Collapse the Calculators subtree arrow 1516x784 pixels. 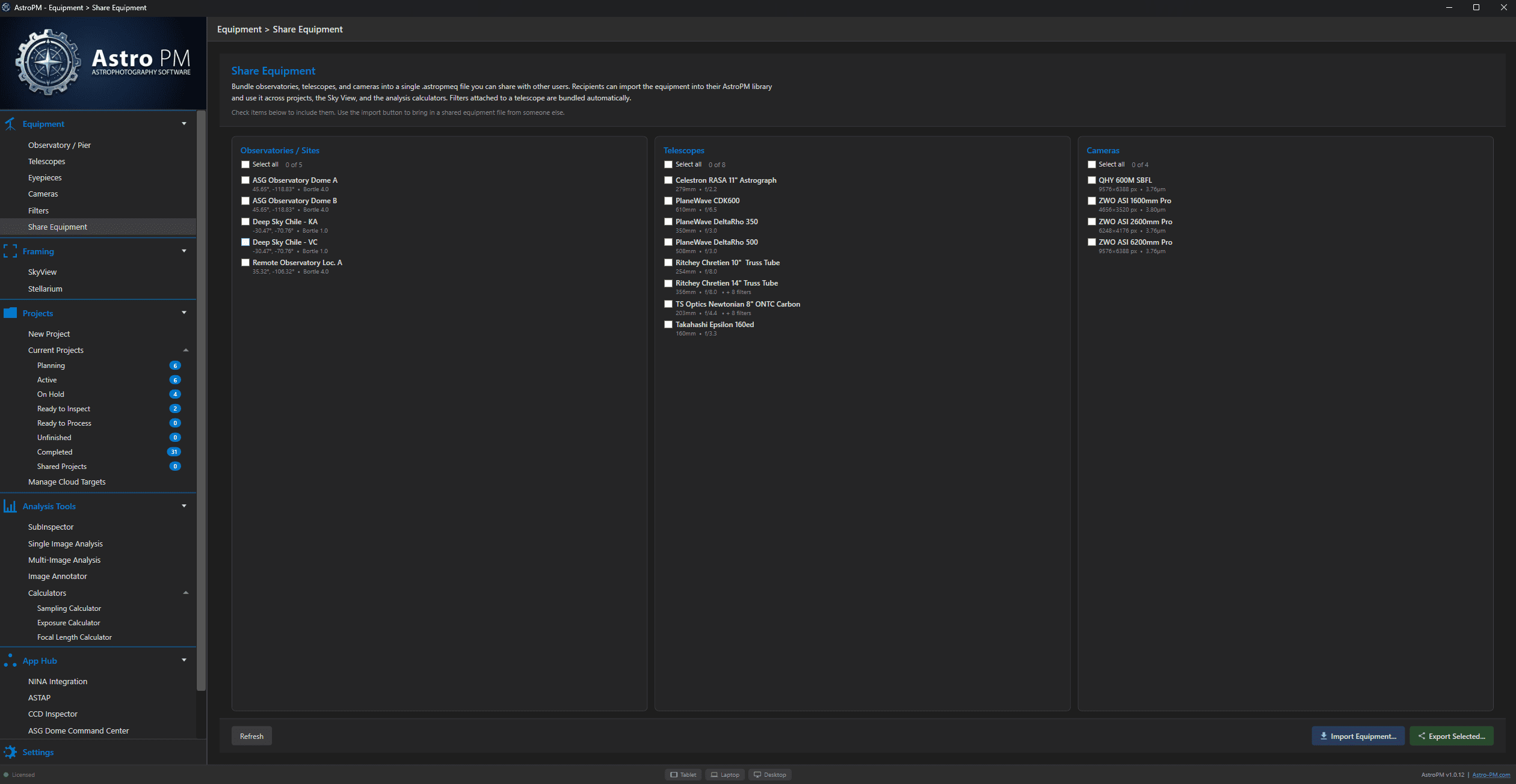click(186, 593)
